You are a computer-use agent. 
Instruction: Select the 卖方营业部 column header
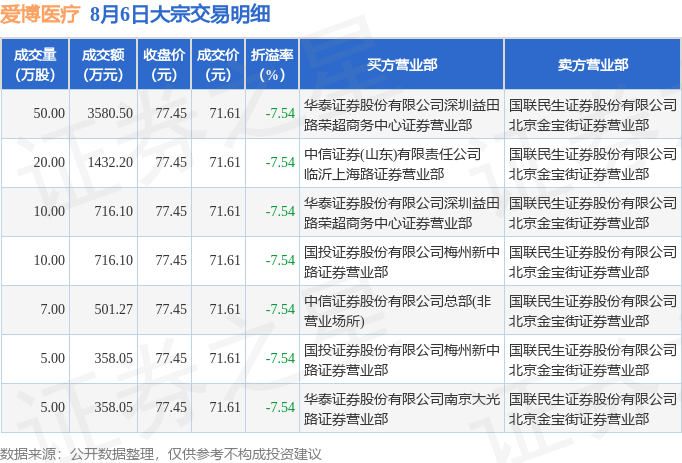(x=593, y=64)
